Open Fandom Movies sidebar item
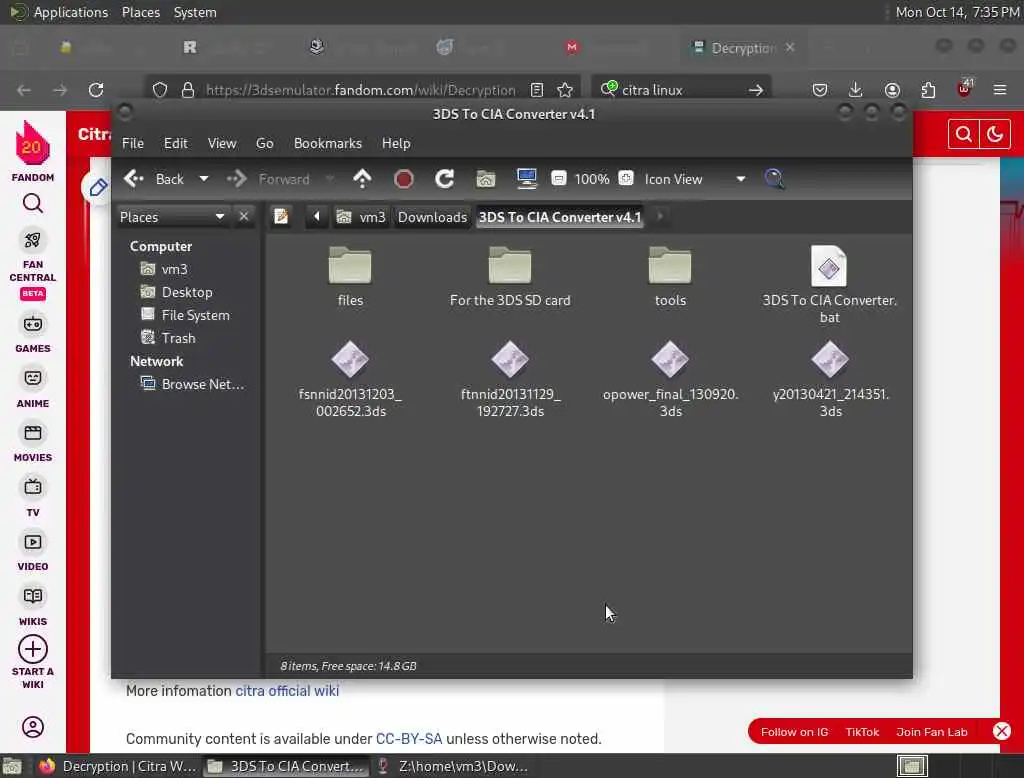Viewport: 1024px width, 778px height. [33, 442]
